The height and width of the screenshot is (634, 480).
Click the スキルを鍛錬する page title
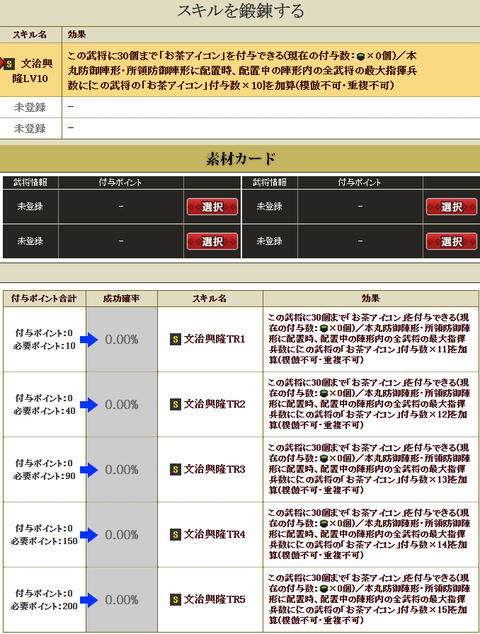coord(241,11)
